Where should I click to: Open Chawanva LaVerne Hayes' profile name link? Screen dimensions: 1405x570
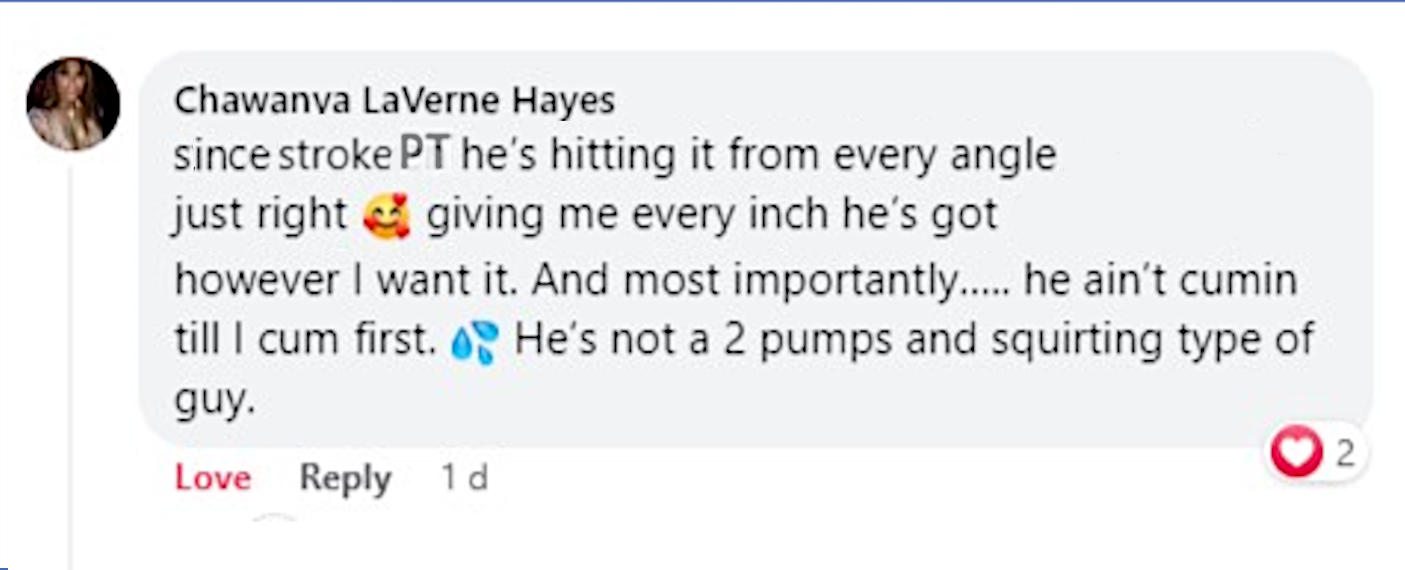(x=394, y=101)
